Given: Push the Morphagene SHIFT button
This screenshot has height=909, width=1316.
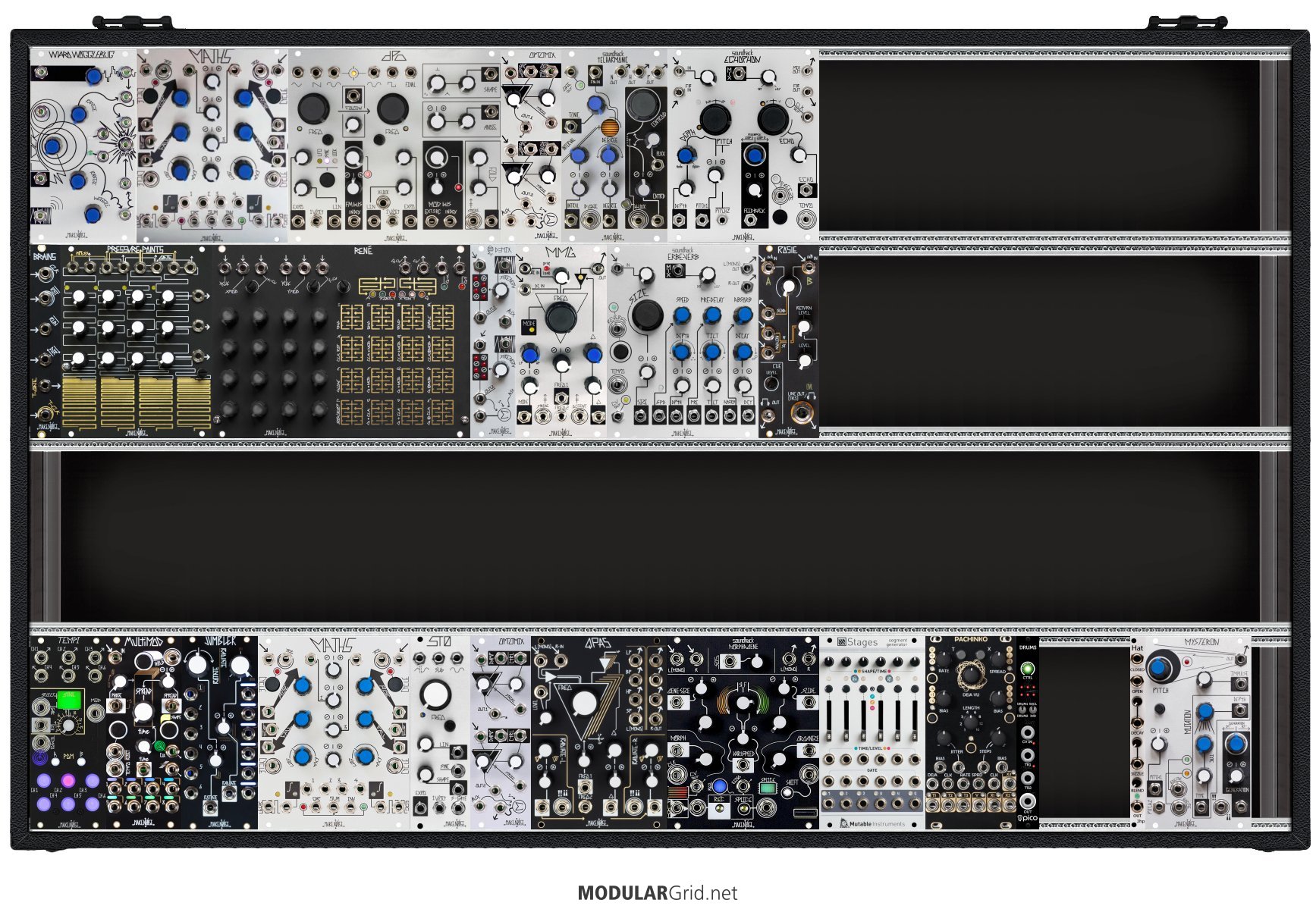Looking at the screenshot, I should click(788, 792).
